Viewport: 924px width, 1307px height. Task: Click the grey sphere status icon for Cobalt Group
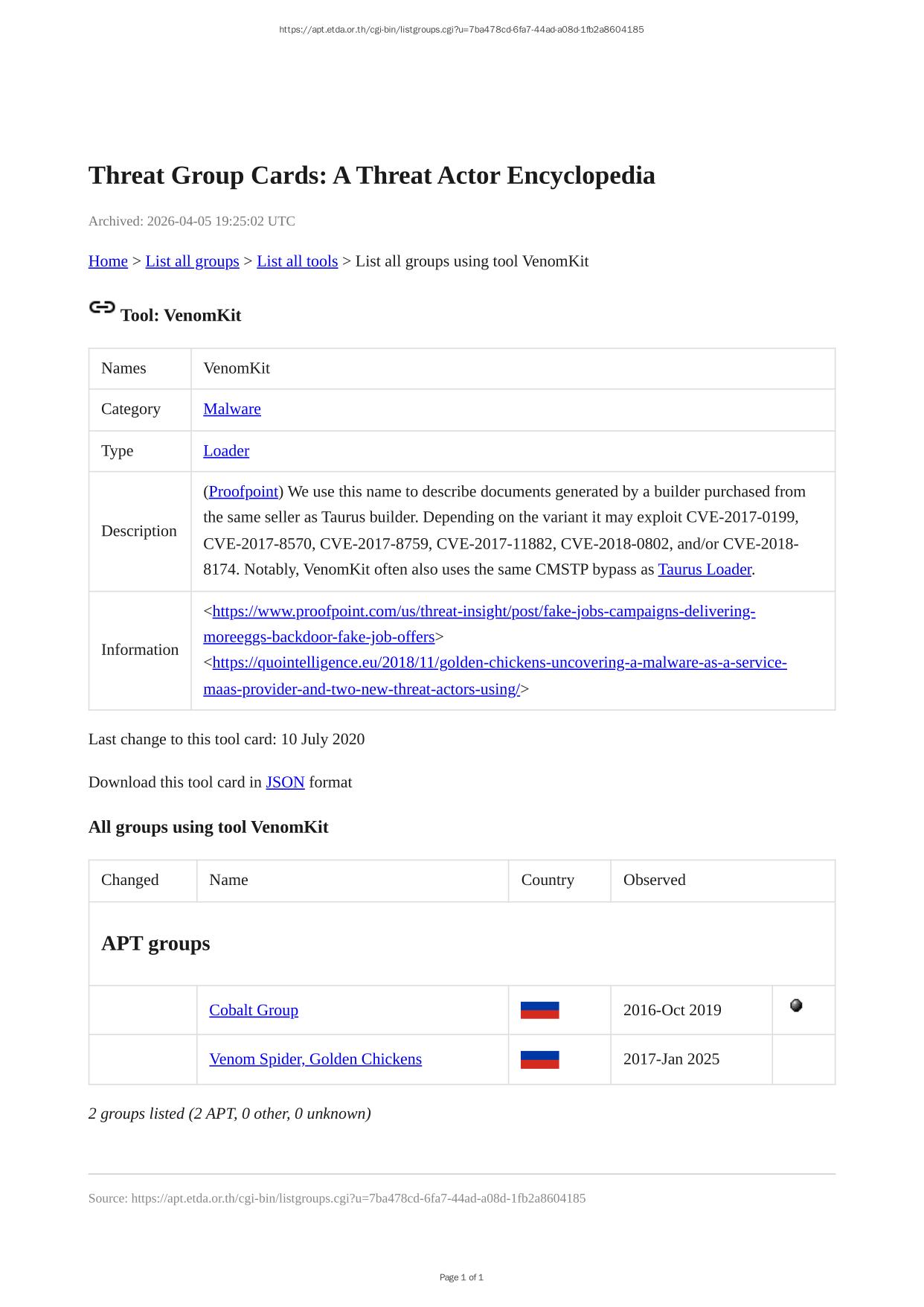click(x=796, y=1006)
